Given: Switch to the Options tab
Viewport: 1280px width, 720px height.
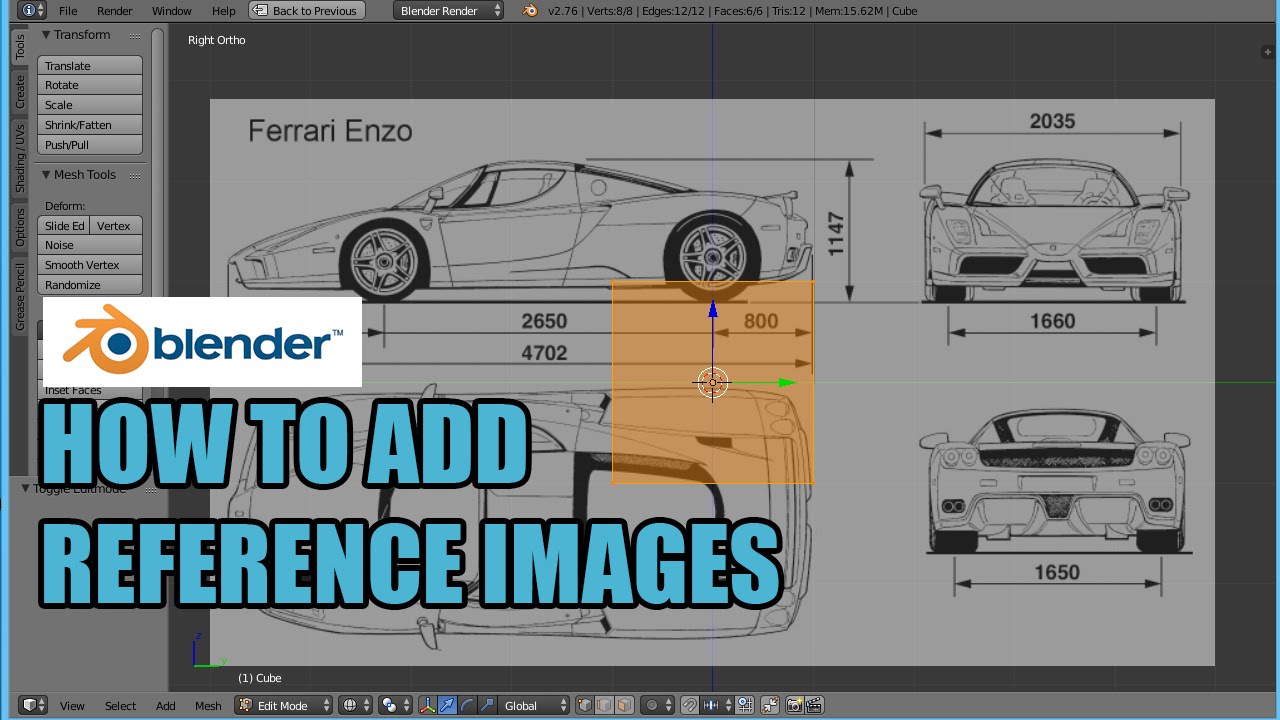Looking at the screenshot, I should tap(19, 227).
